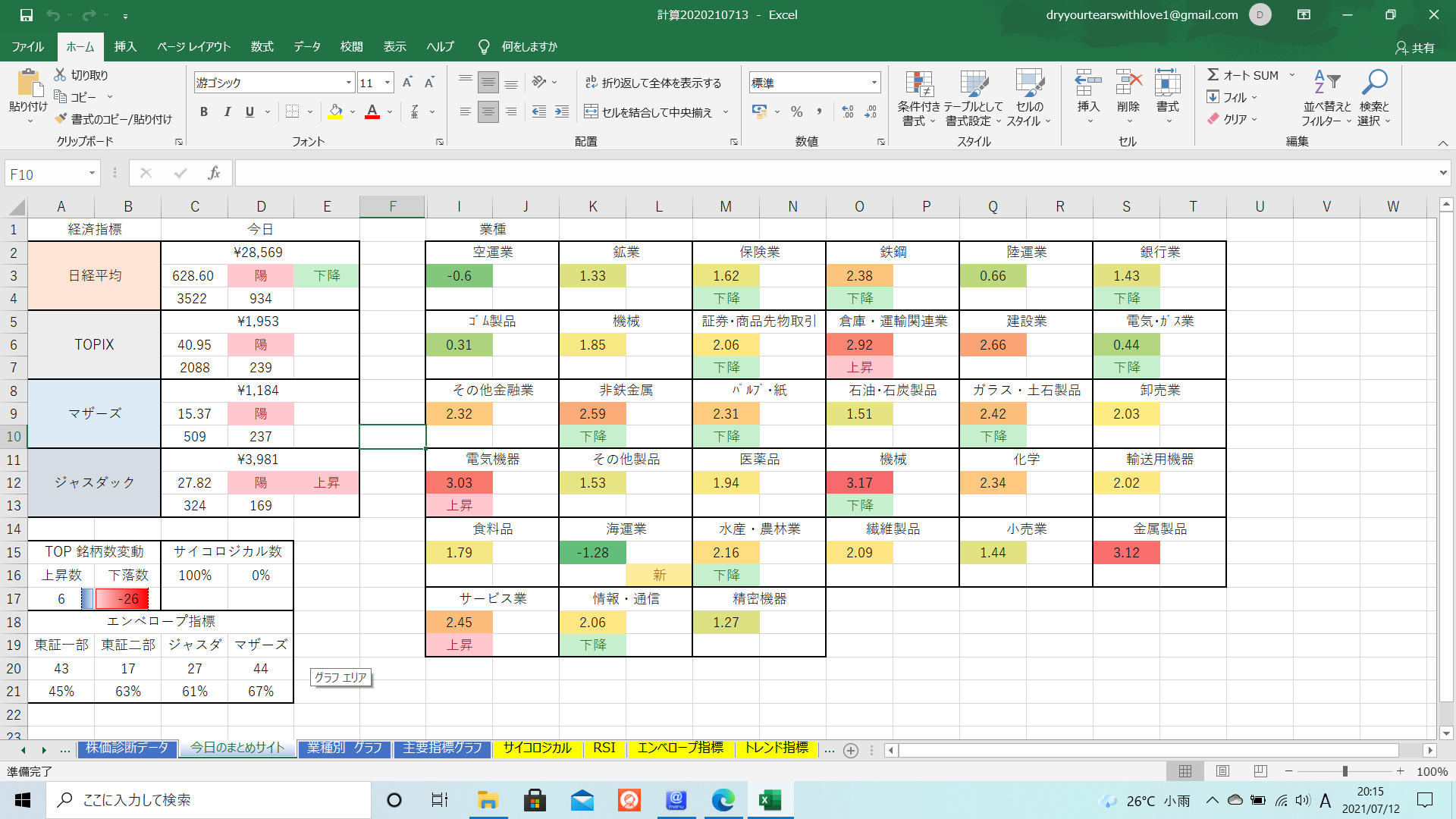Click the Increase Font Size icon

click(407, 83)
